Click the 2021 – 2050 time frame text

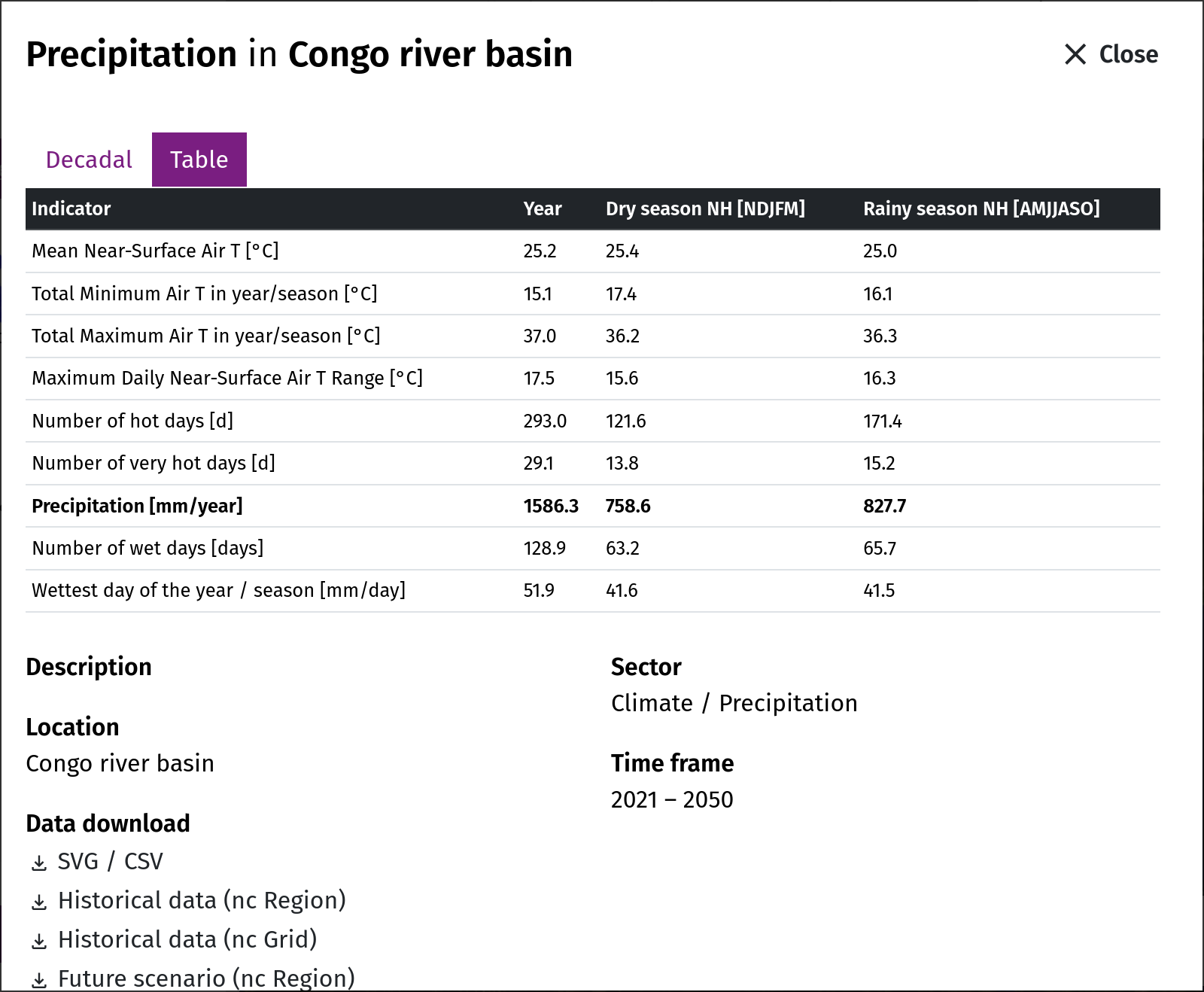672,799
